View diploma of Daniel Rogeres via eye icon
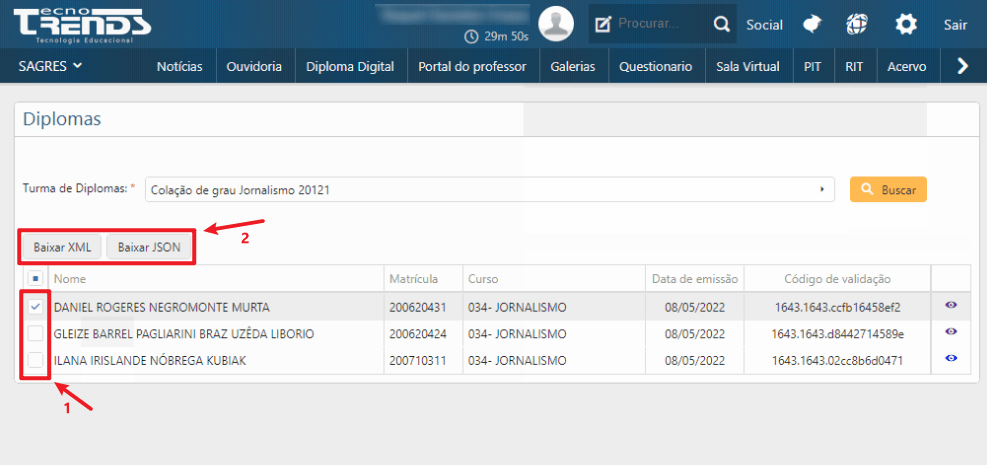Screen dimensions: 987x465 click(951, 306)
